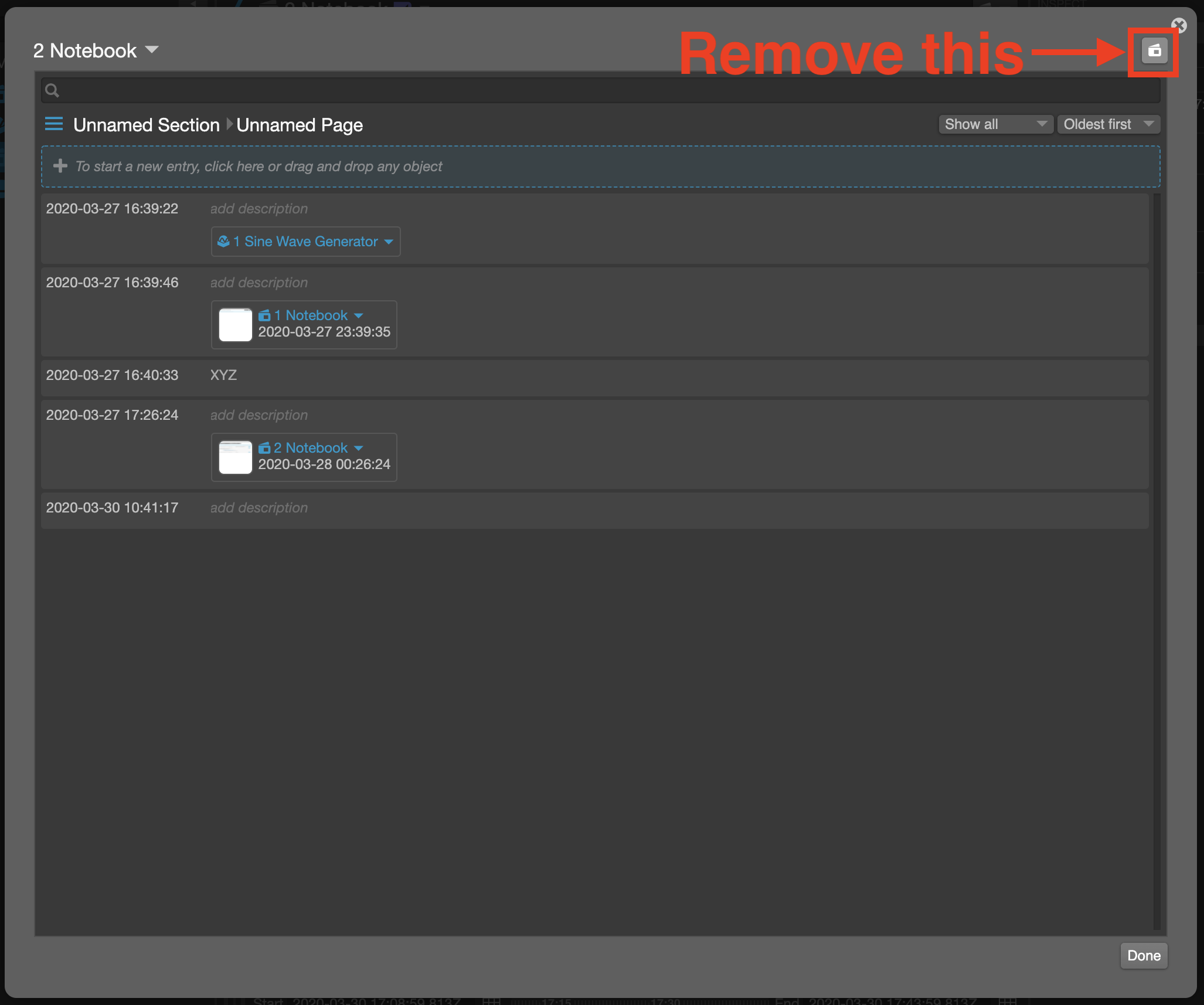Expand the 2 Notebook embed dropdown arrow
The width and height of the screenshot is (1204, 1005).
(x=359, y=447)
